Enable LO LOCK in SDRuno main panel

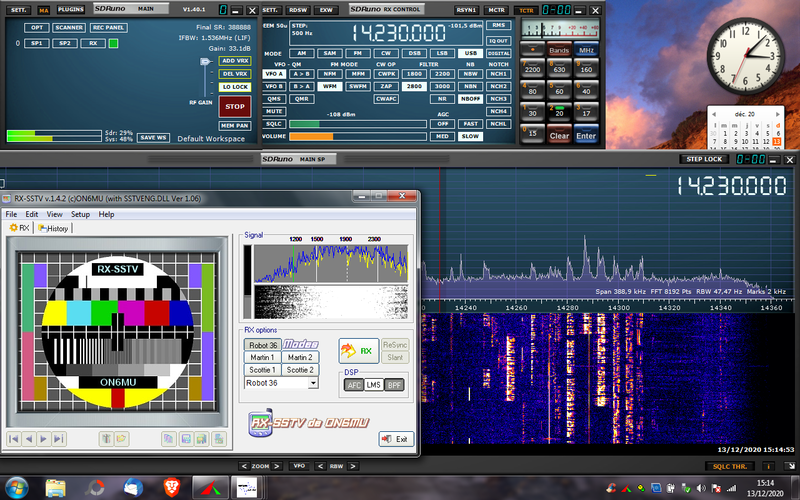click(234, 87)
